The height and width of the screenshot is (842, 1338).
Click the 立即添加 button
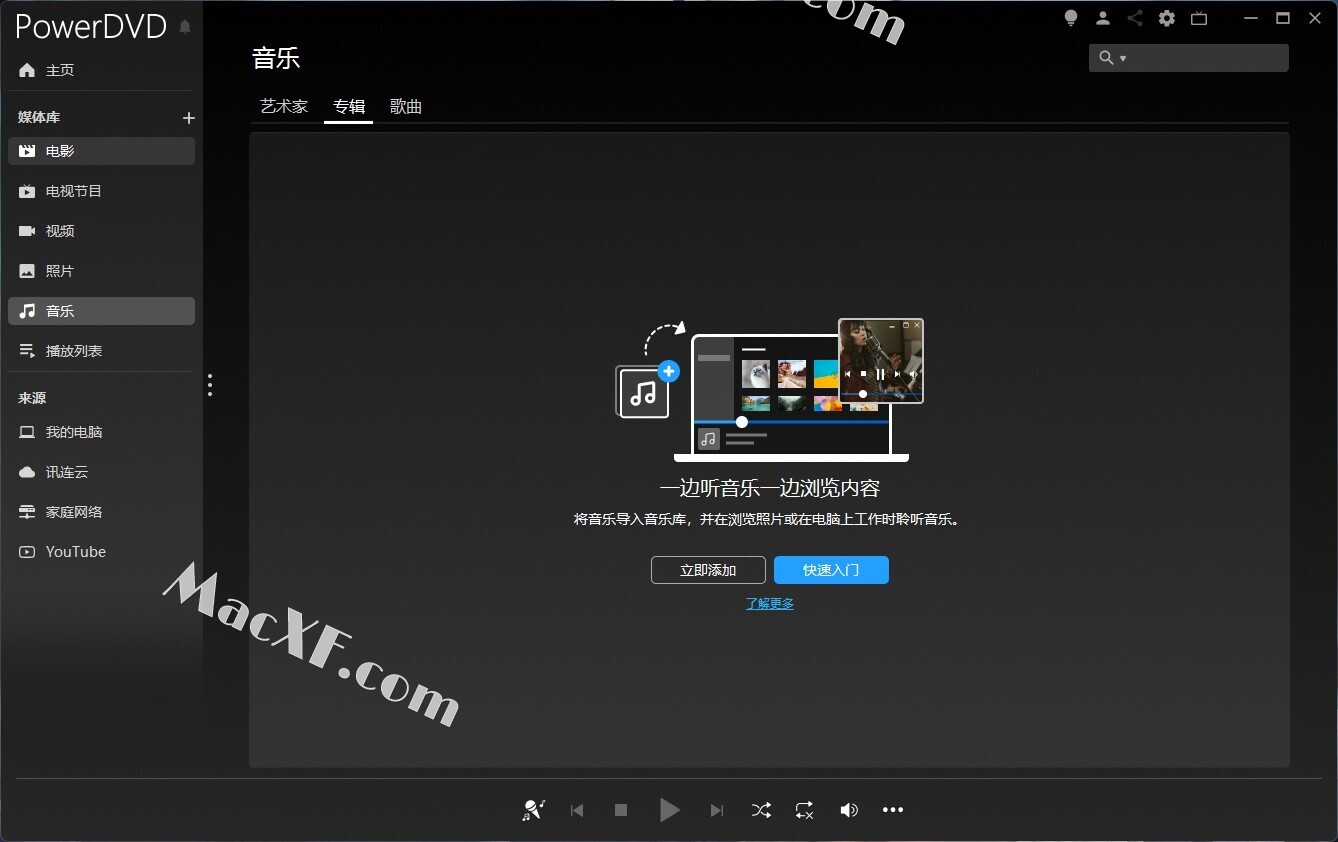[708, 570]
